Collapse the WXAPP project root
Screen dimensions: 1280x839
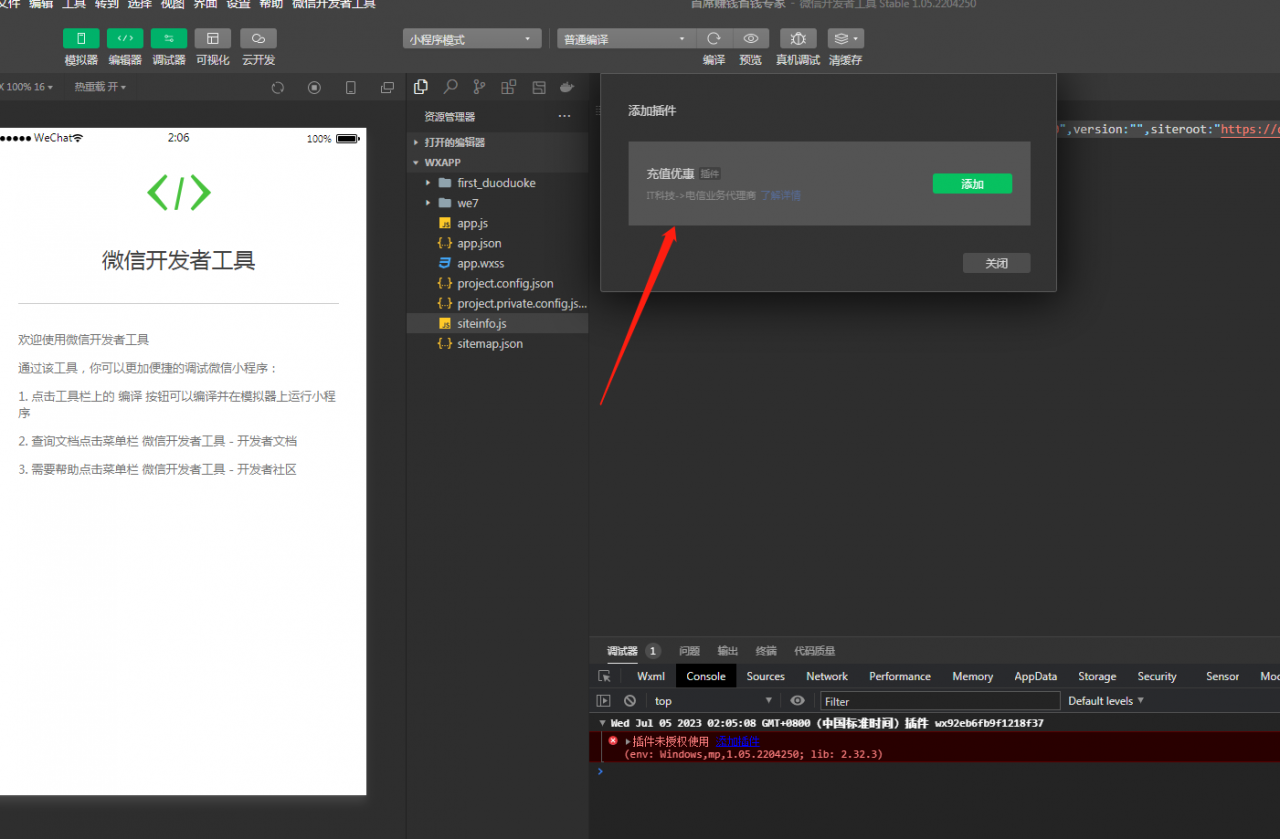pos(497,162)
